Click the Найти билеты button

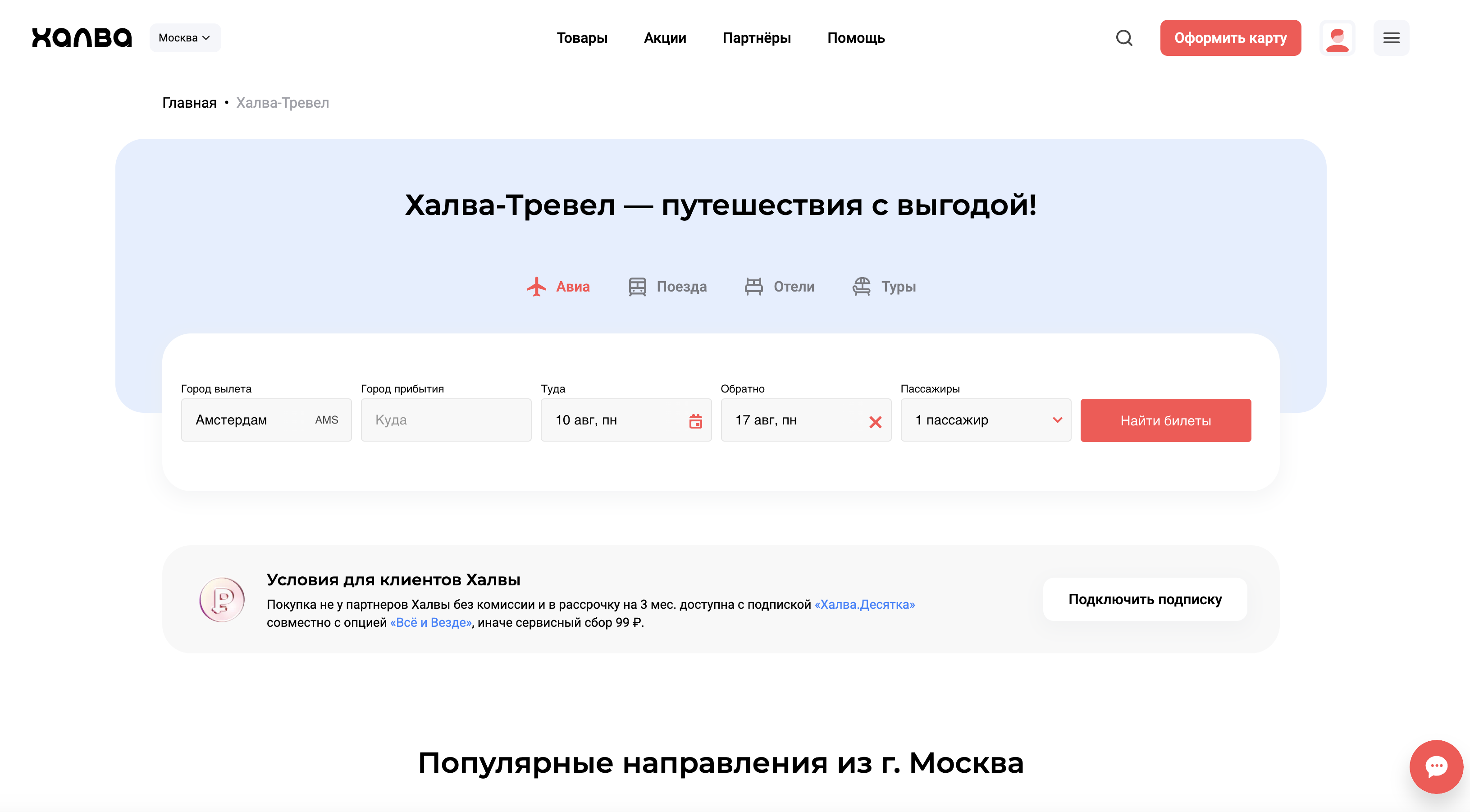coord(1165,420)
